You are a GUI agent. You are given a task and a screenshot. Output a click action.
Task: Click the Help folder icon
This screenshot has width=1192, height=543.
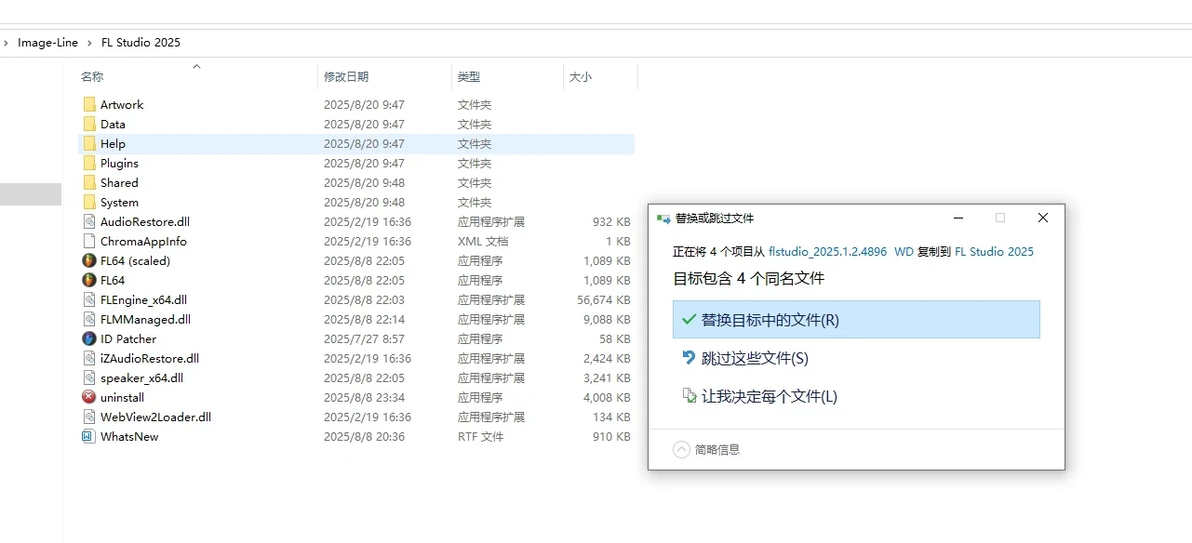(x=89, y=144)
